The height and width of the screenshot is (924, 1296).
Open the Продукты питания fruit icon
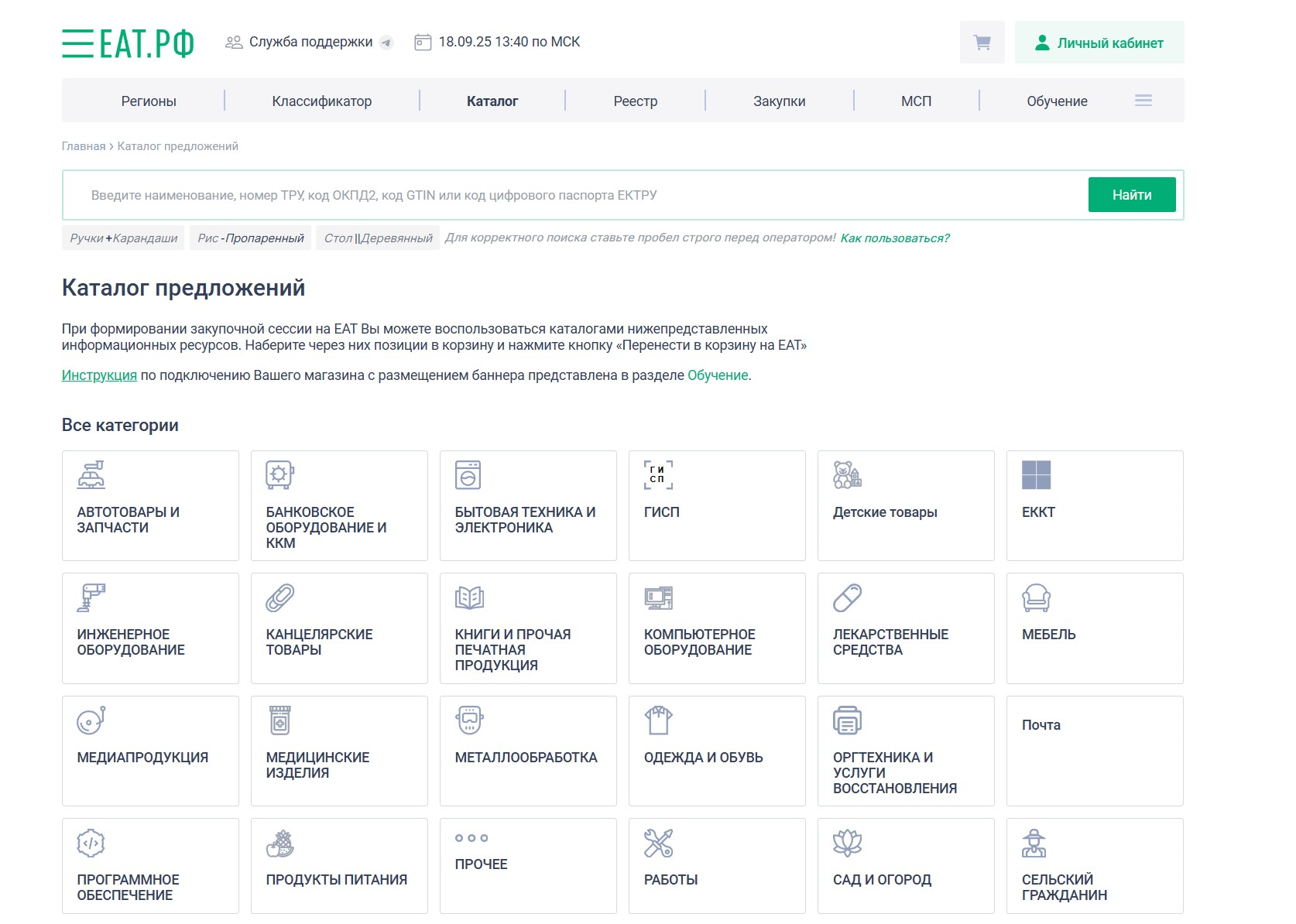pos(279,843)
